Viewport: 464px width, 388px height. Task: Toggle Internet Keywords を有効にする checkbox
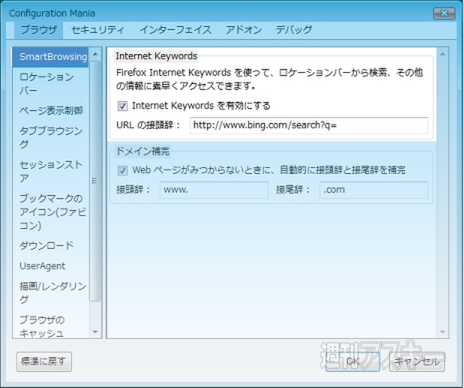pyautogui.click(x=122, y=106)
